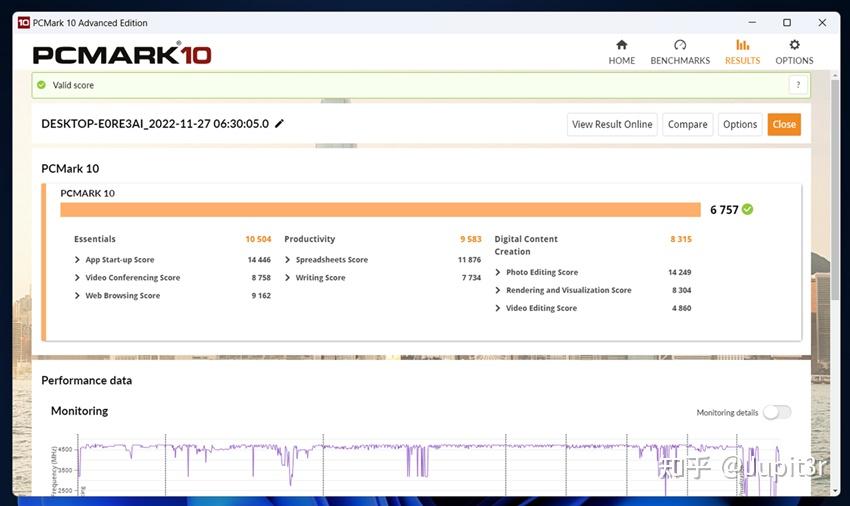The height and width of the screenshot is (506, 850).
Task: Click the Digital Content Creation score 8 315
Action: click(681, 239)
